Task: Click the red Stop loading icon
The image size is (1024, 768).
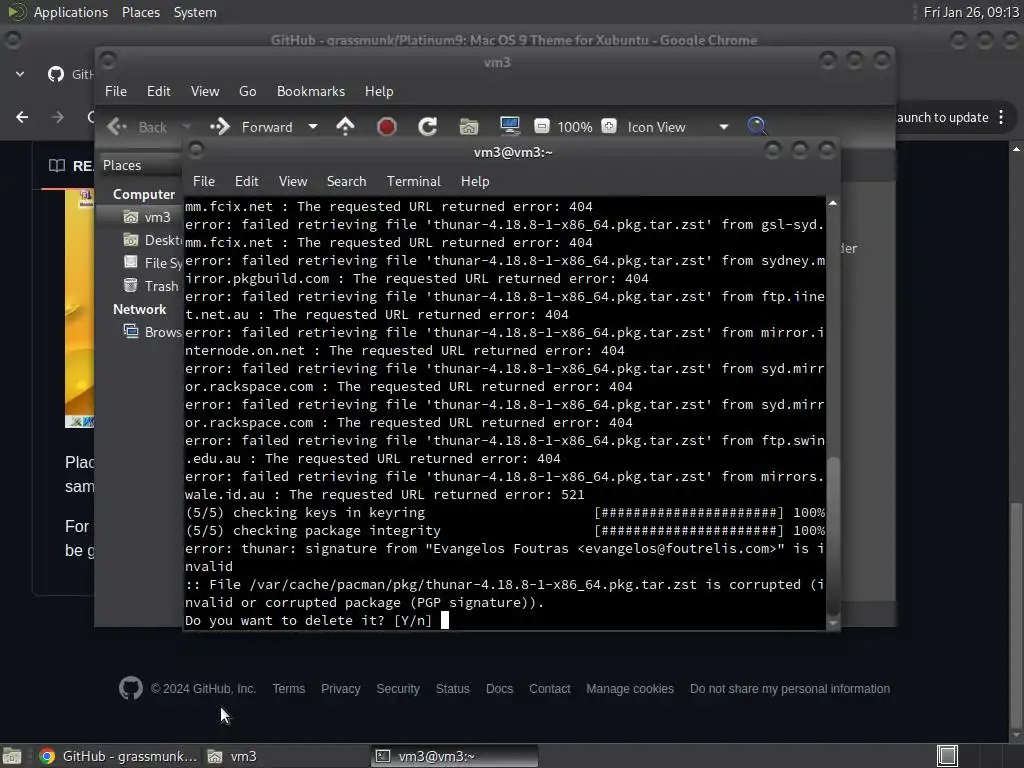Action: [387, 127]
